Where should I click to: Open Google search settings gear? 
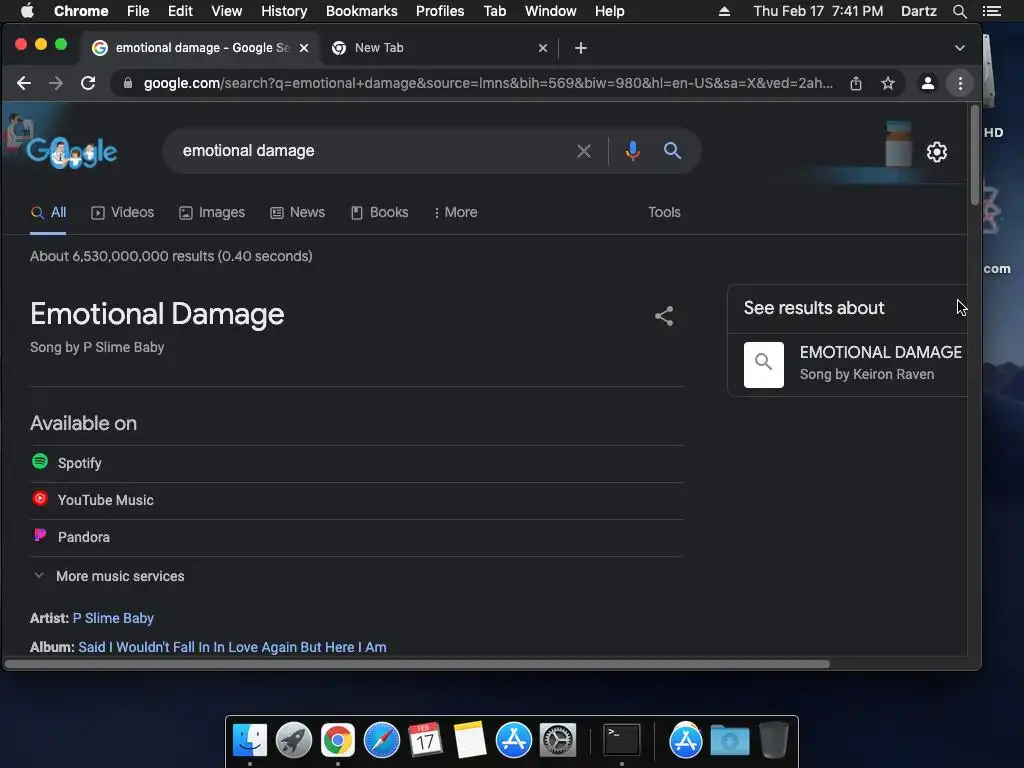[936, 152]
